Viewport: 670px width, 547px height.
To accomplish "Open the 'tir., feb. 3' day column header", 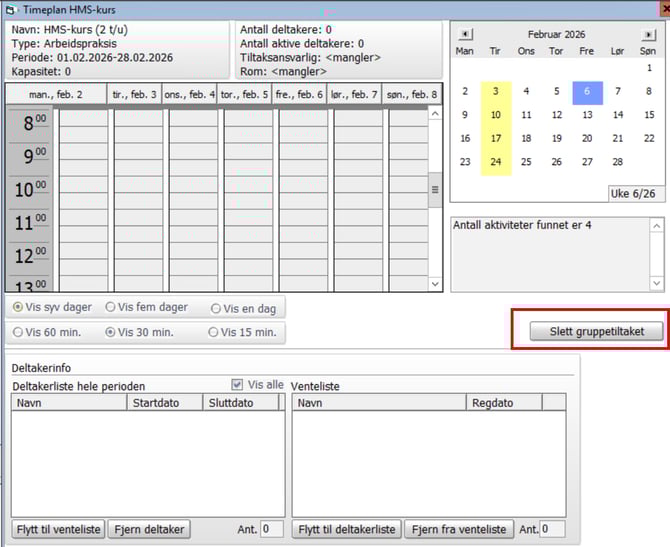I will click(134, 95).
